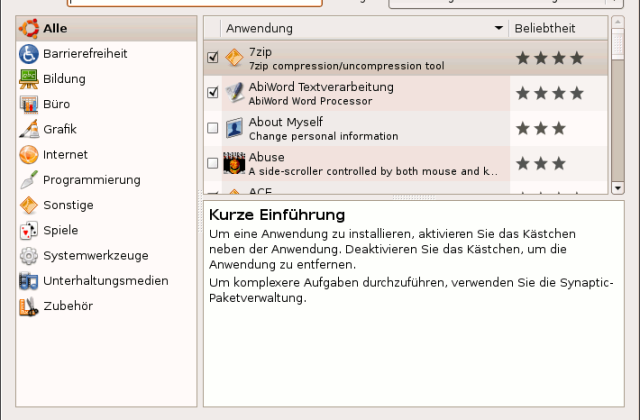
Task: Select the Alle category Ubuntu icon
Action: click(x=29, y=28)
